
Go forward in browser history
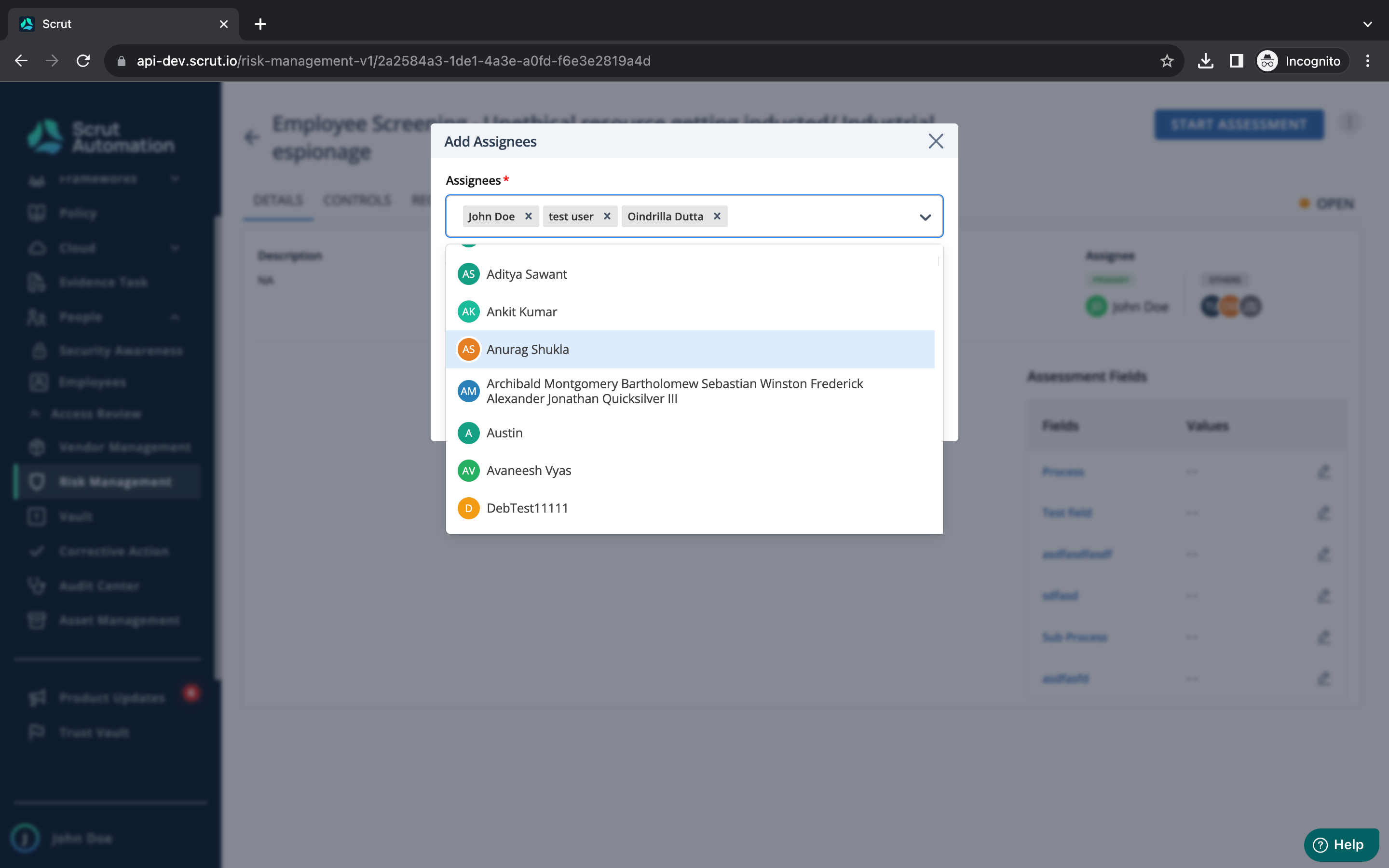click(52, 61)
